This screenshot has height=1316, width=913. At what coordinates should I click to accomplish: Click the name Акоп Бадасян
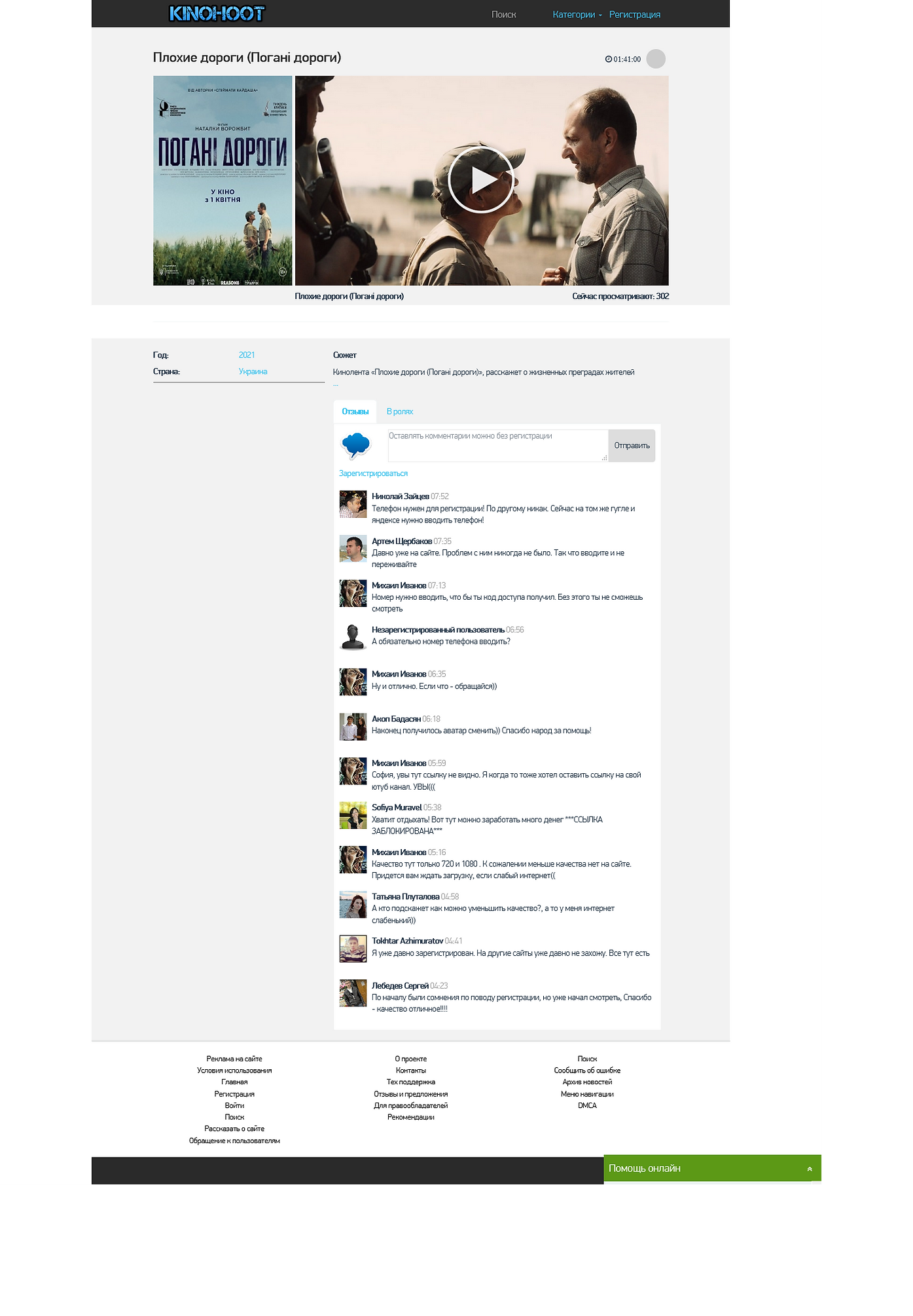(396, 719)
